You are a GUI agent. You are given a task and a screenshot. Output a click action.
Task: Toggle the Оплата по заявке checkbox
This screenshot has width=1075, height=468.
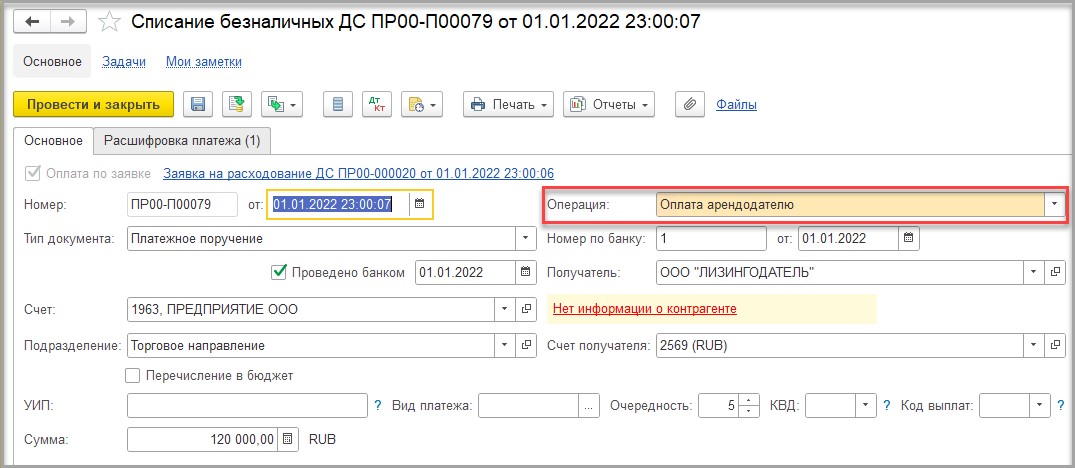pyautogui.click(x=32, y=173)
